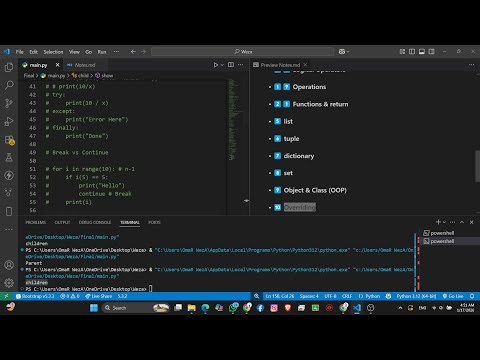Select the 'Final' folder breadcrumb
The image size is (480, 360).
tap(29, 76)
